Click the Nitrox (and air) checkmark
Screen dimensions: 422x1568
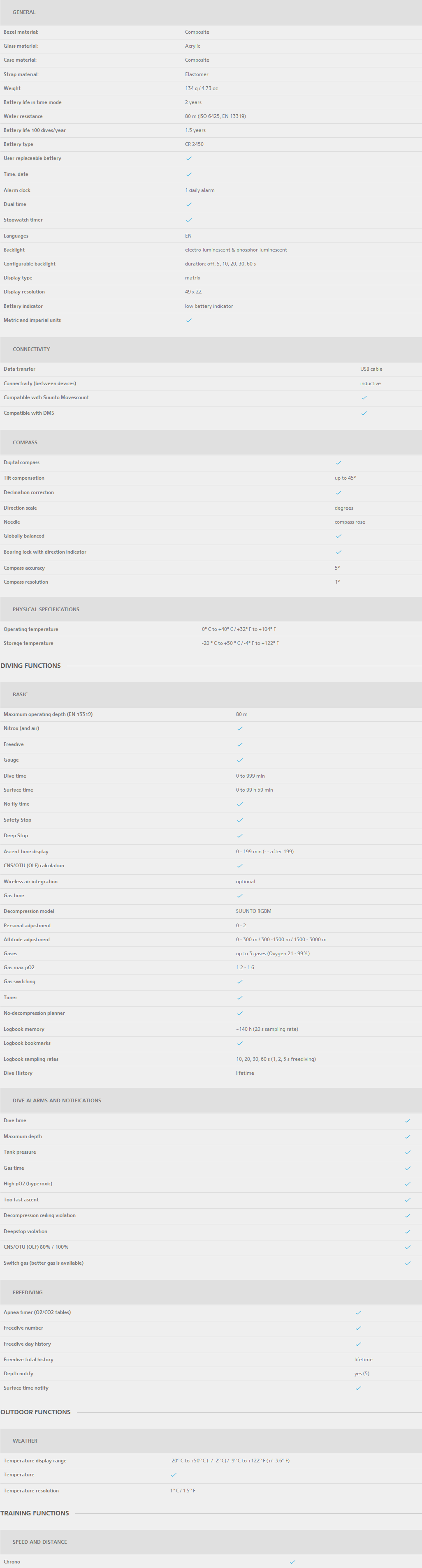(x=240, y=729)
